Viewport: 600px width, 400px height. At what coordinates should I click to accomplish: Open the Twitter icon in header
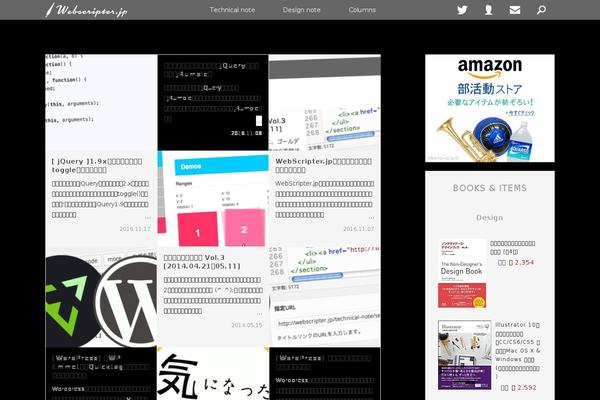(x=462, y=10)
